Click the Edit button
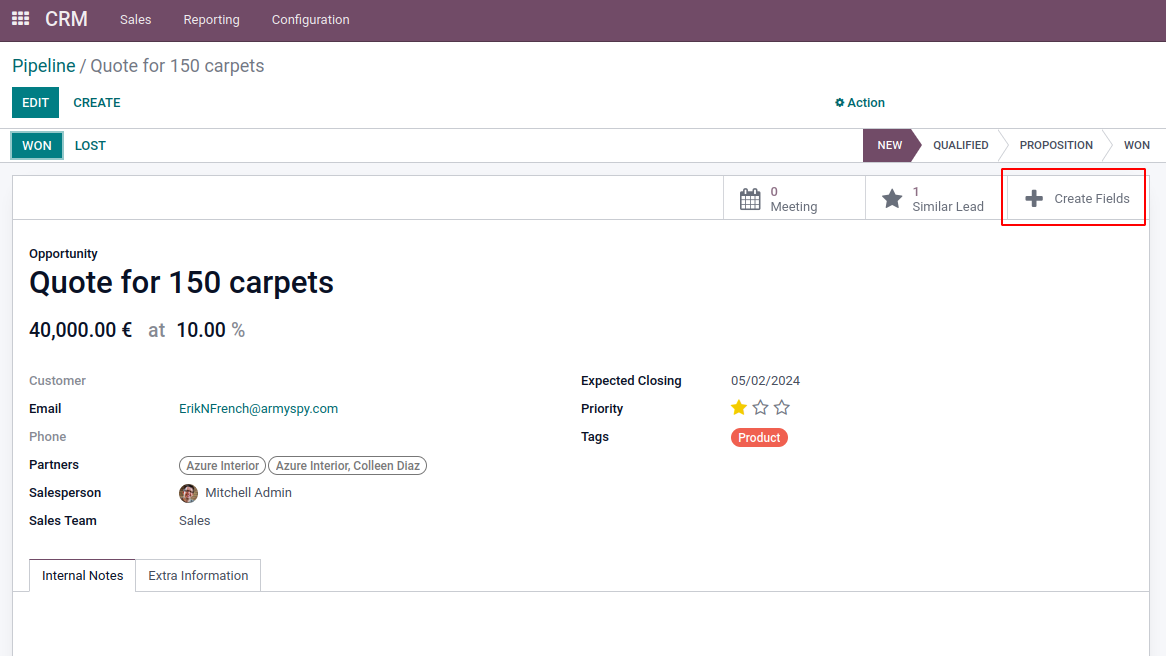Screen dimensions: 1166x656 tap(35, 103)
